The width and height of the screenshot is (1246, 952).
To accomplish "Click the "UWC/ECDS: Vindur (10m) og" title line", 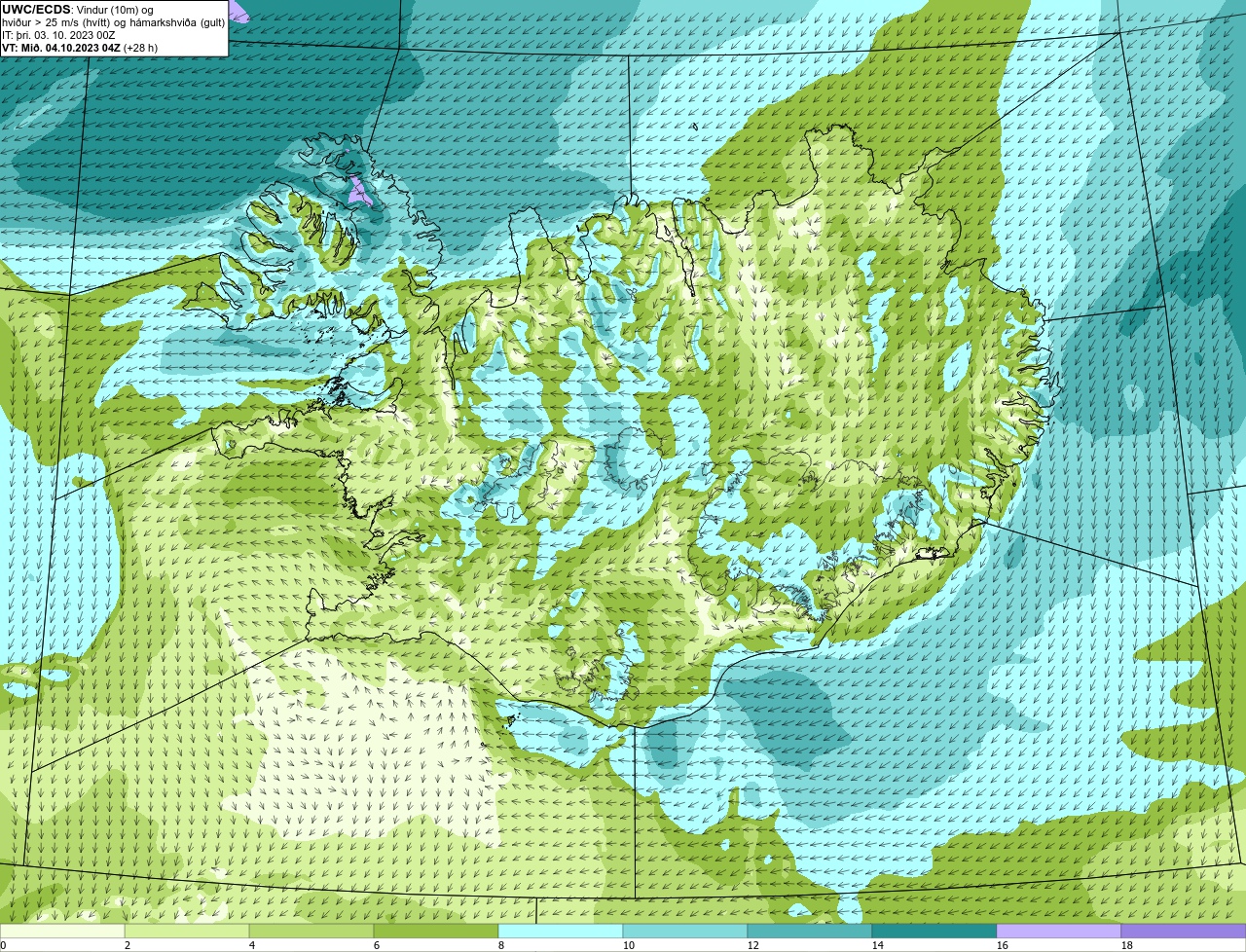I will click(78, 10).
